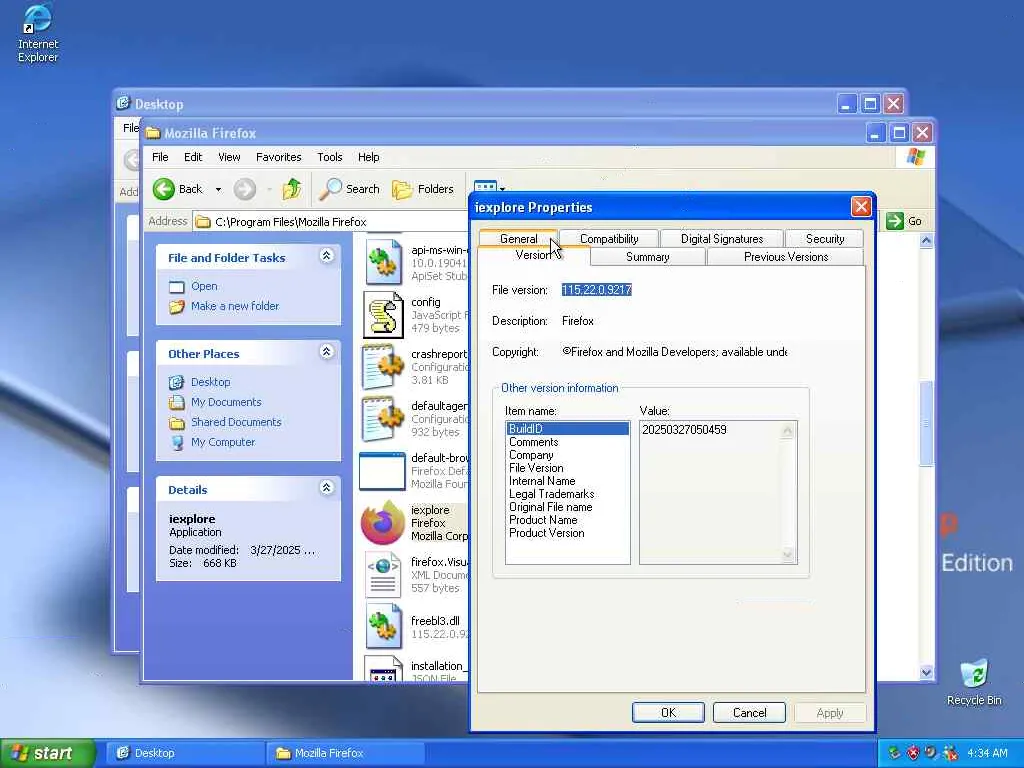Click the Windows flag logo in Explorer
Image resolution: width=1024 pixels, height=768 pixels.
click(x=916, y=157)
